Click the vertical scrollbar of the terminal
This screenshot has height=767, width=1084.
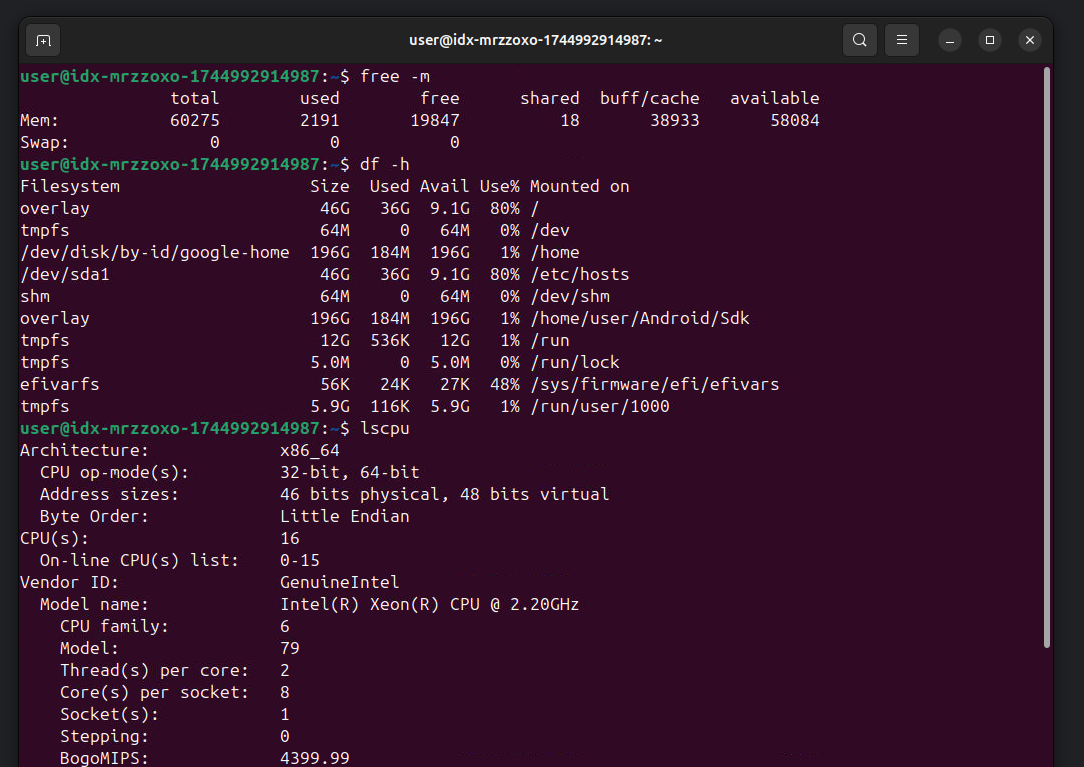pos(1047,350)
